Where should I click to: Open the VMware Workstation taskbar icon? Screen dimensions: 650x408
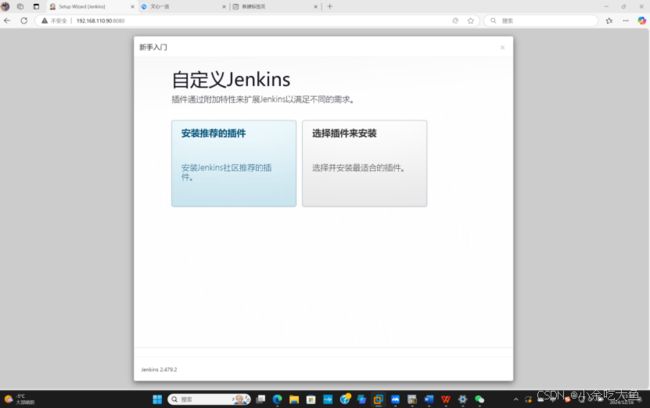point(378,399)
